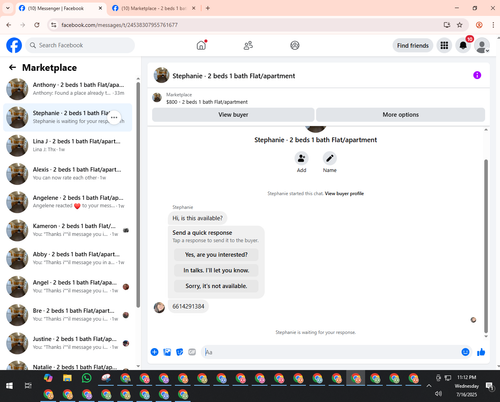Click the sticker icon in composer

(x=179, y=352)
